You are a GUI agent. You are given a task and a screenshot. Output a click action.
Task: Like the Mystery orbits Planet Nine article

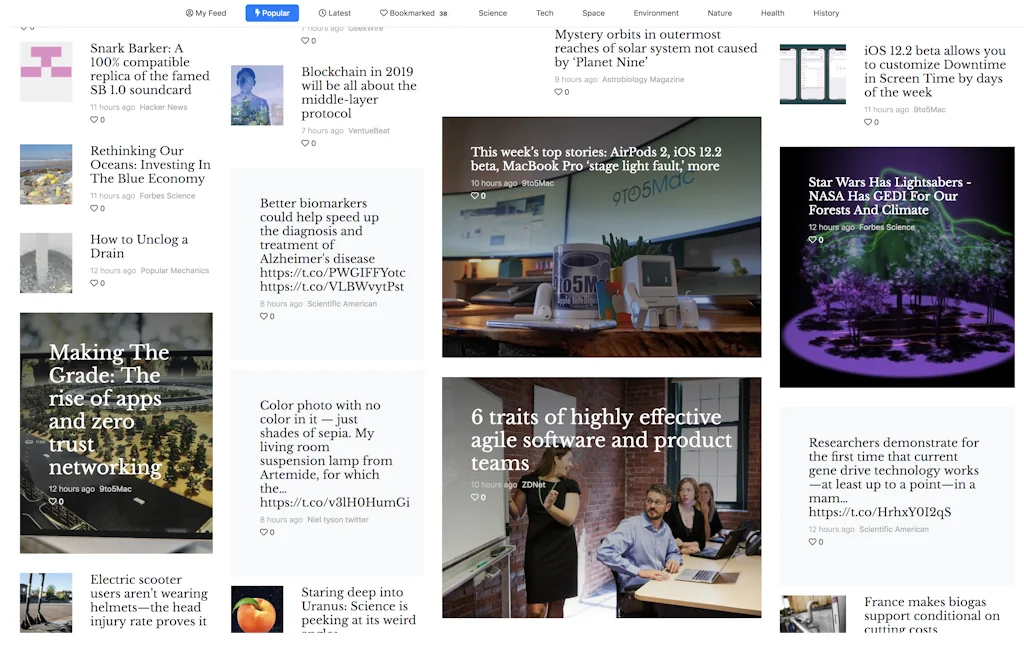562,92
